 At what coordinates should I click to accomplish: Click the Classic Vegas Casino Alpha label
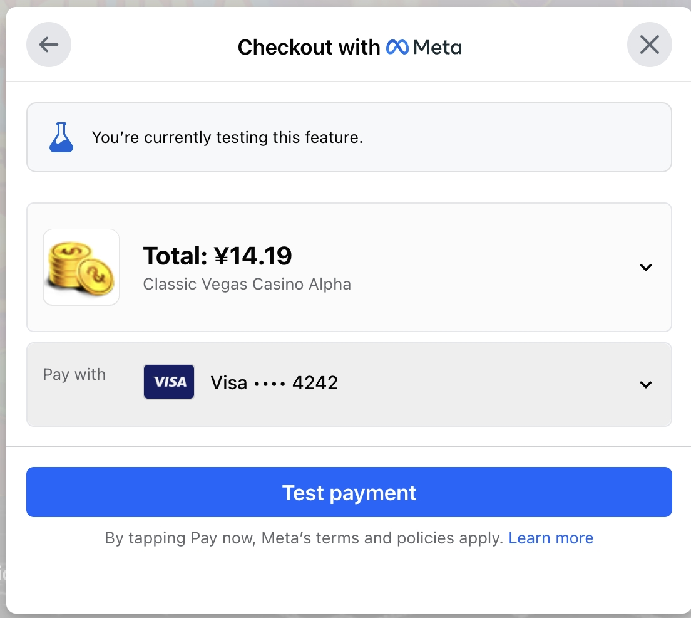click(x=247, y=284)
